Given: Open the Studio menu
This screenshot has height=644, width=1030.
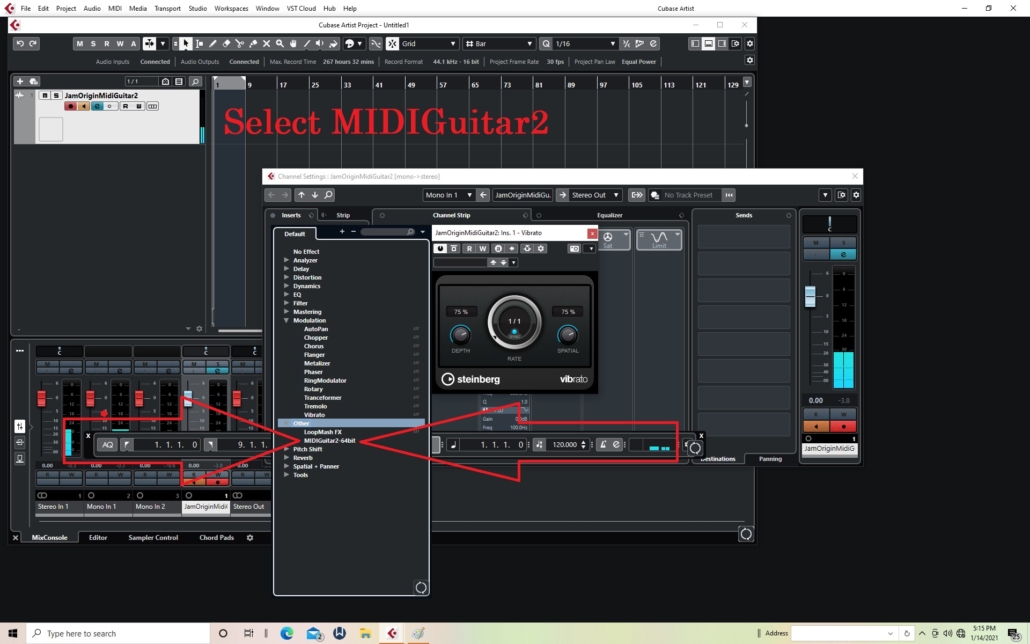Looking at the screenshot, I should (x=197, y=9).
